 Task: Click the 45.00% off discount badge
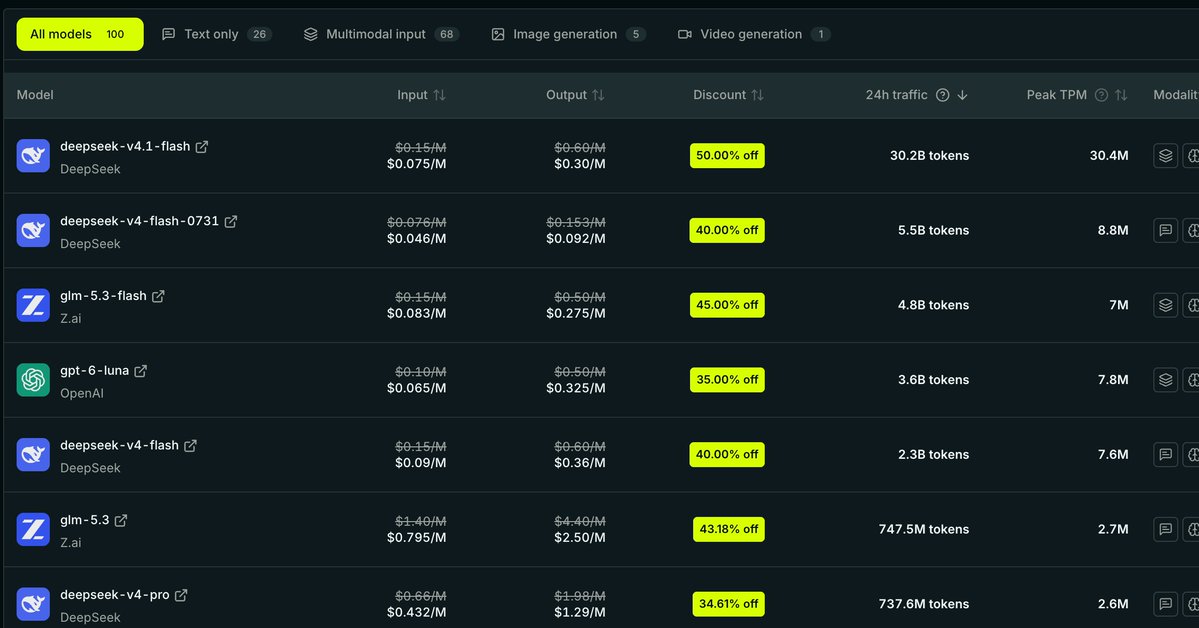[727, 305]
